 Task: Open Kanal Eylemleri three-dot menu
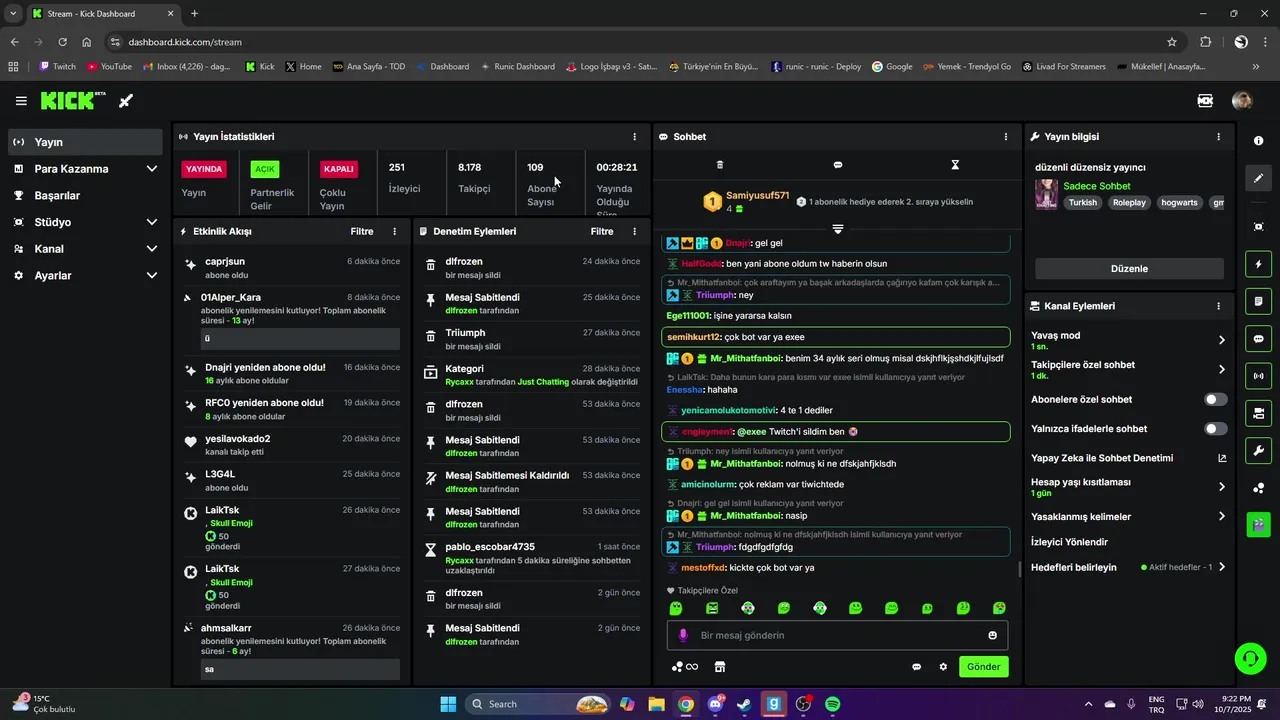pyautogui.click(x=1218, y=306)
